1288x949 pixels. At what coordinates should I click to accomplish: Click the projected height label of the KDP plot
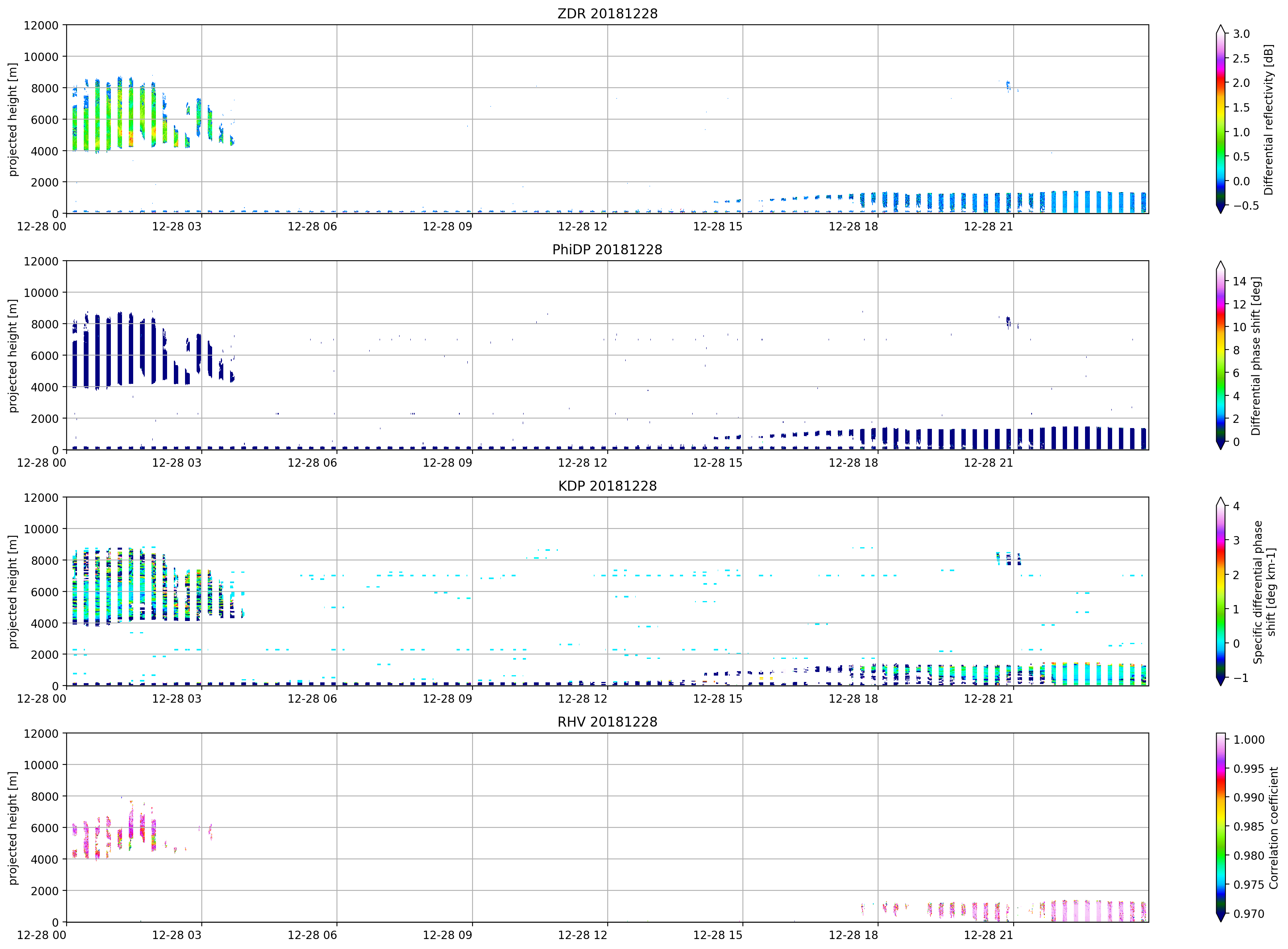(13, 592)
